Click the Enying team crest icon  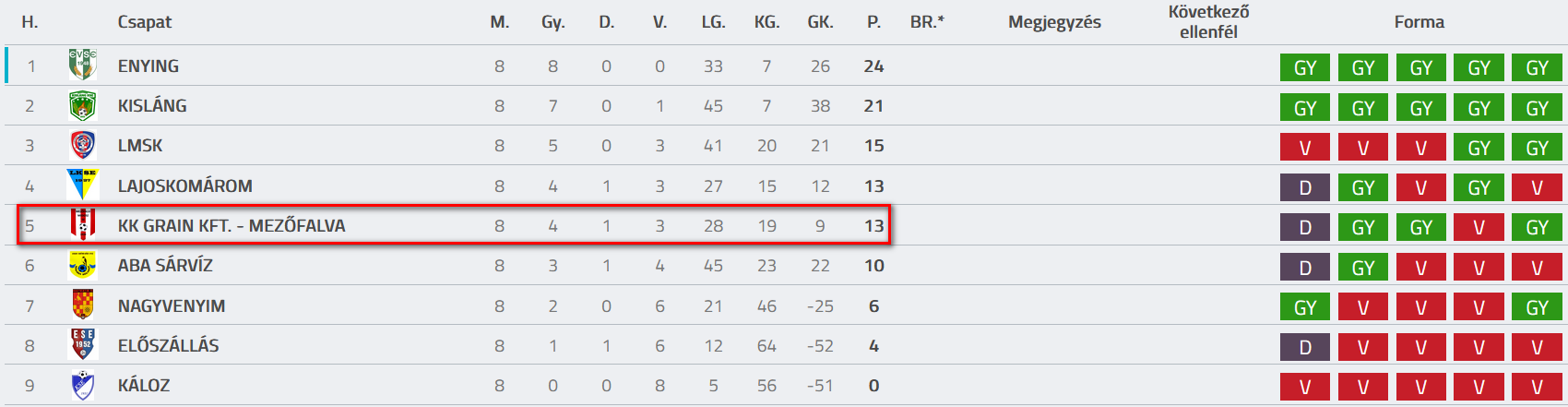[83, 66]
